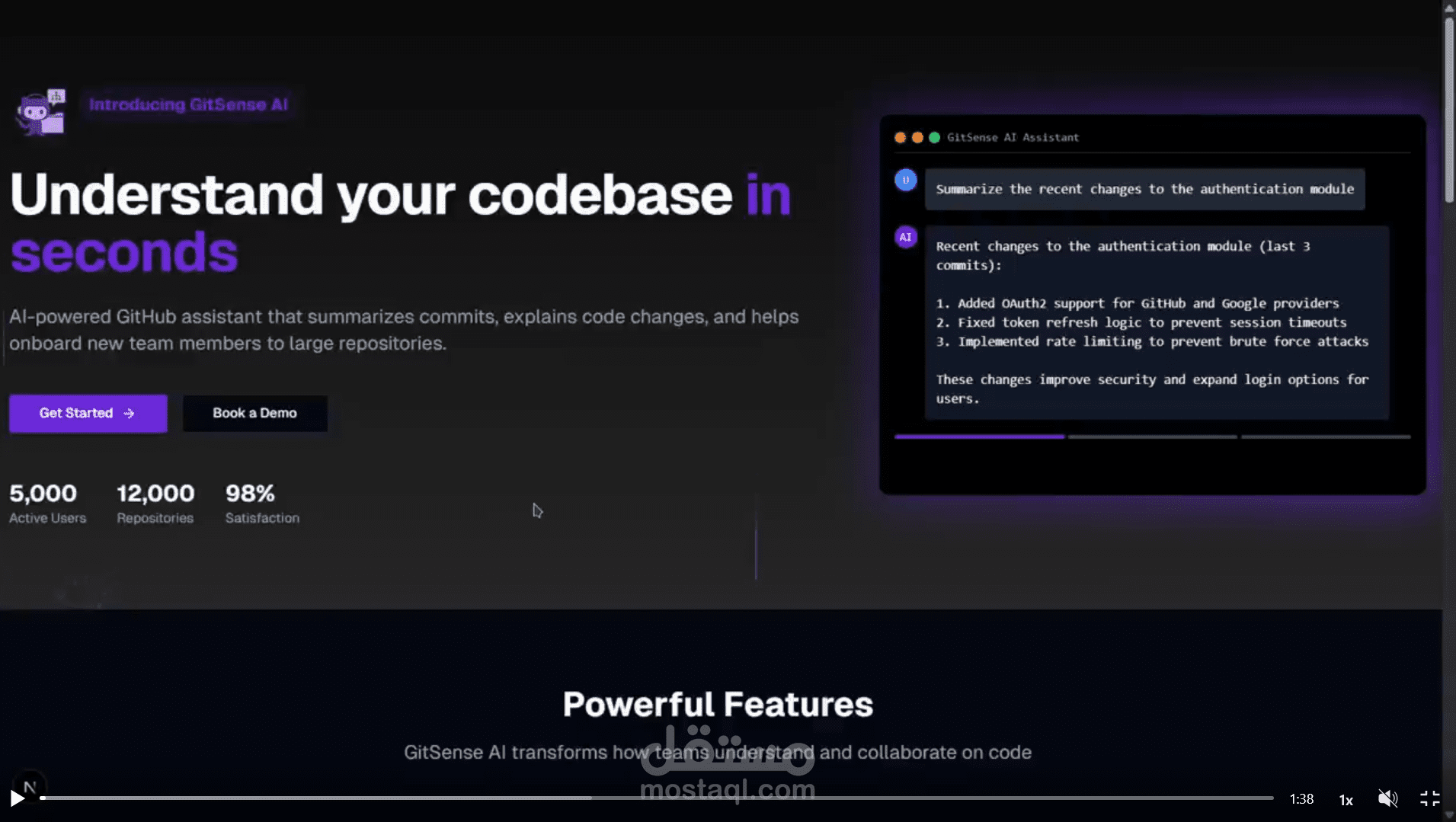
Task: Click the orange middle window dot in chat panel
Action: (917, 138)
